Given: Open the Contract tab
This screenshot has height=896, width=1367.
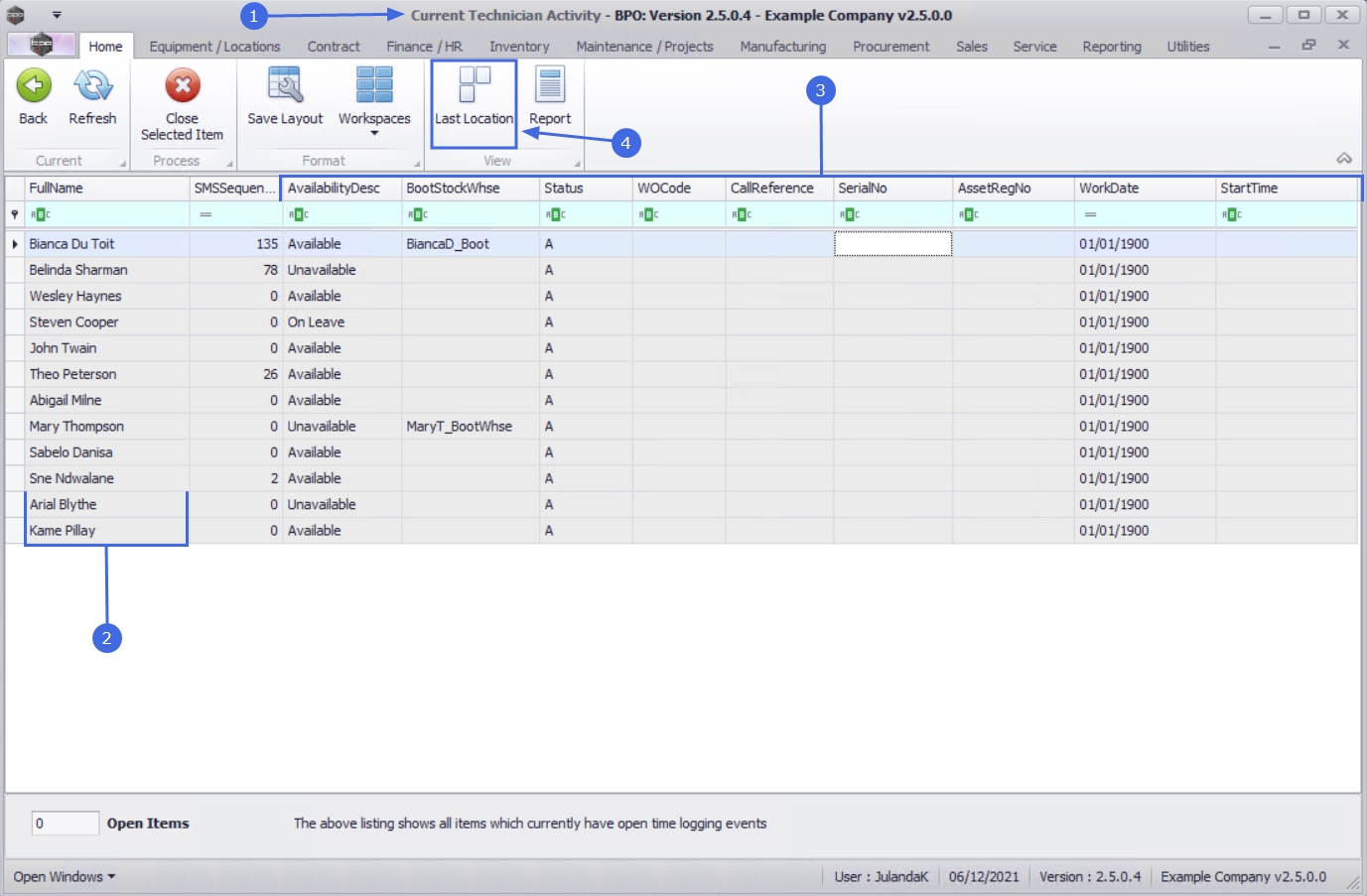Looking at the screenshot, I should [334, 47].
